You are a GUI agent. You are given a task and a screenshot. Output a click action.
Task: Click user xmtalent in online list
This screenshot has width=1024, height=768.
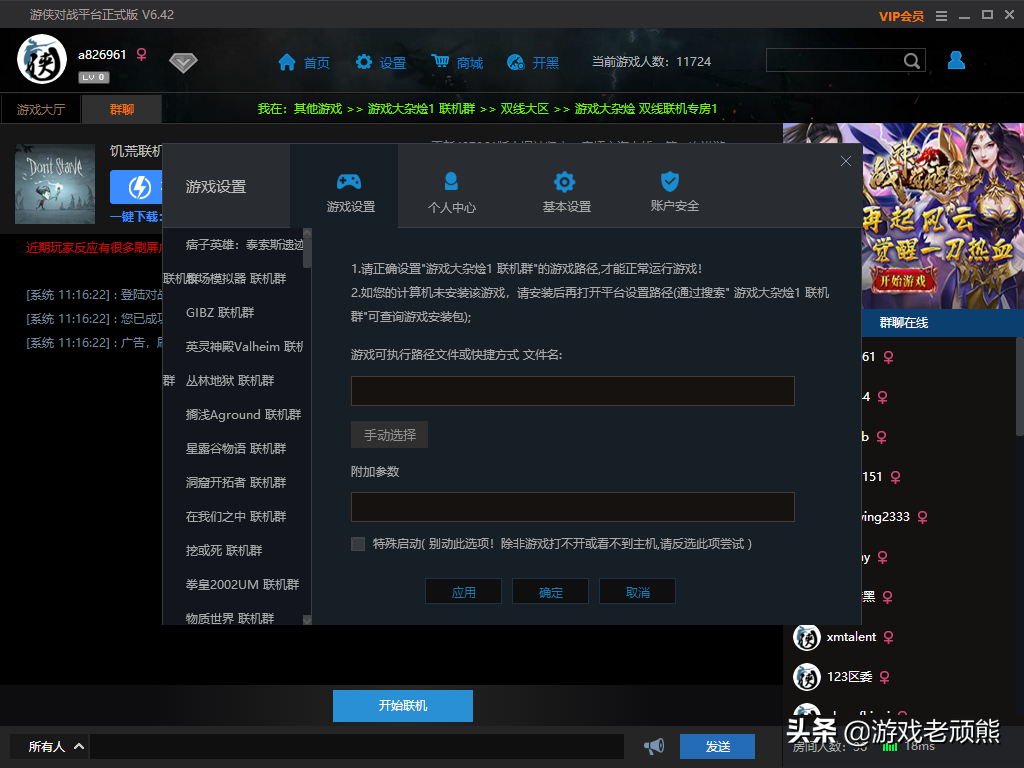851,637
